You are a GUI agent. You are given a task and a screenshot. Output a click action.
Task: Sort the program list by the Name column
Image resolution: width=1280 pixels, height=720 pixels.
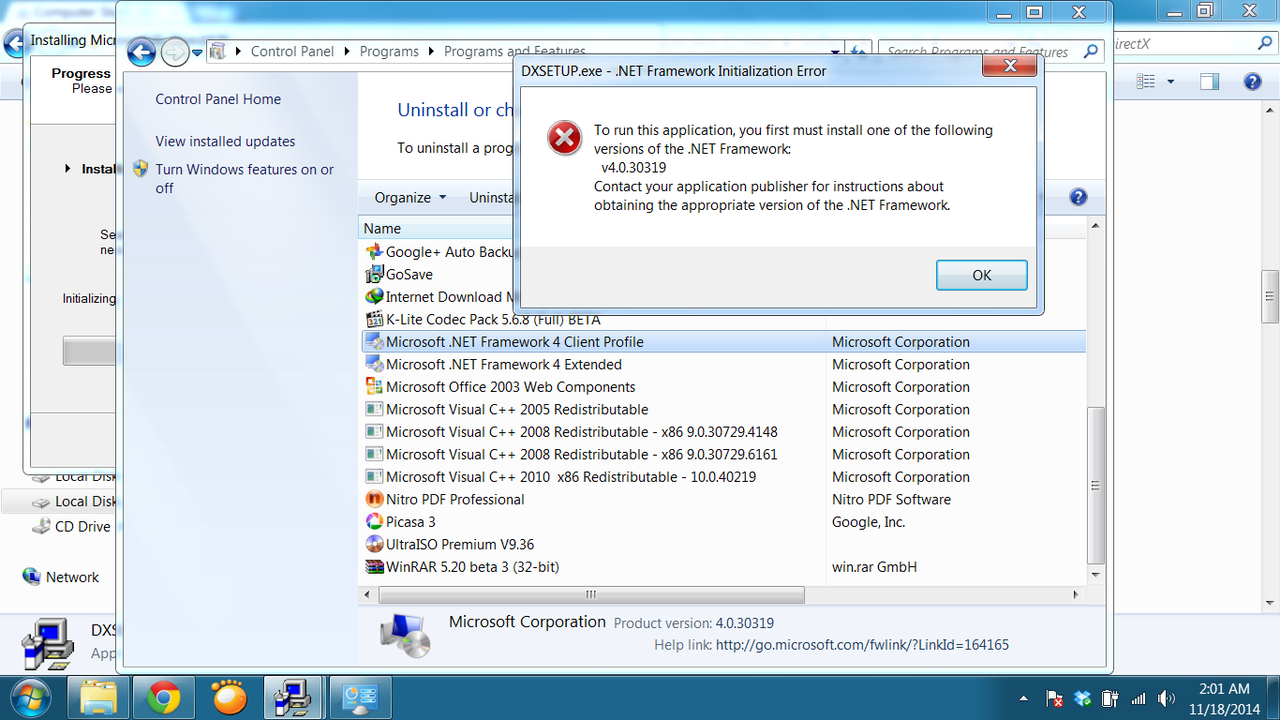click(382, 228)
